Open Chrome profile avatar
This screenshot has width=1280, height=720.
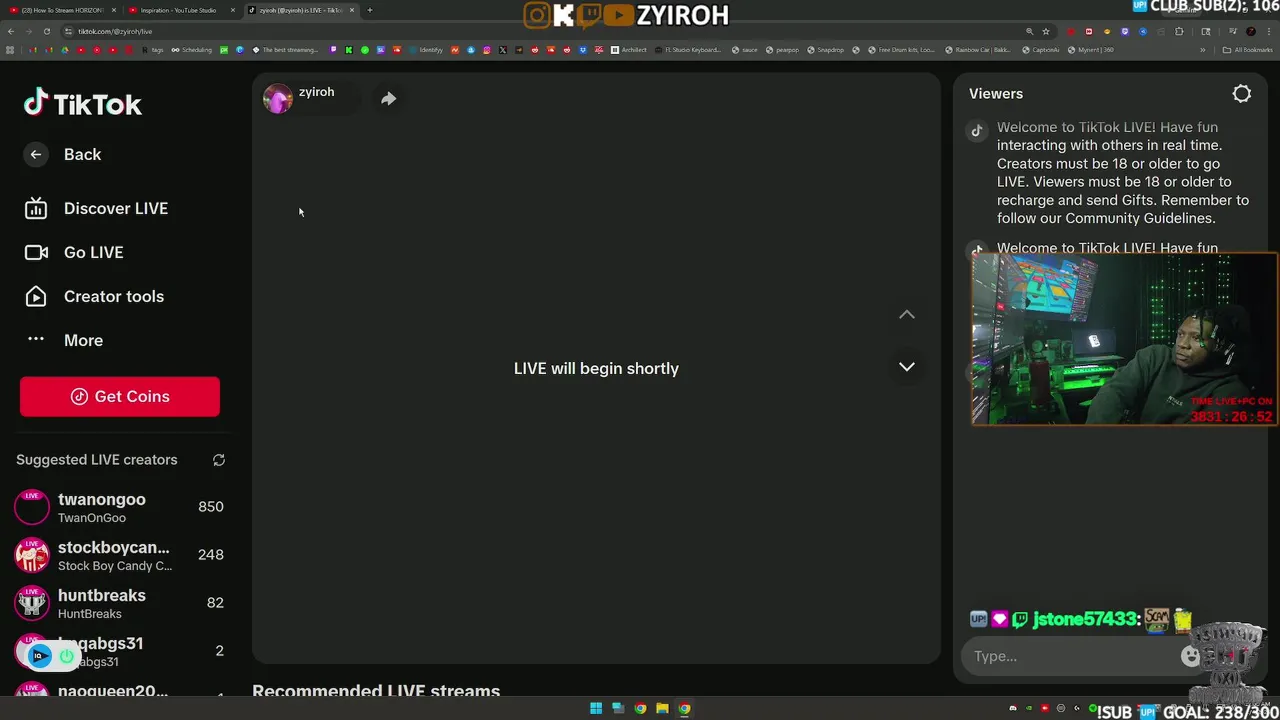(x=1251, y=31)
